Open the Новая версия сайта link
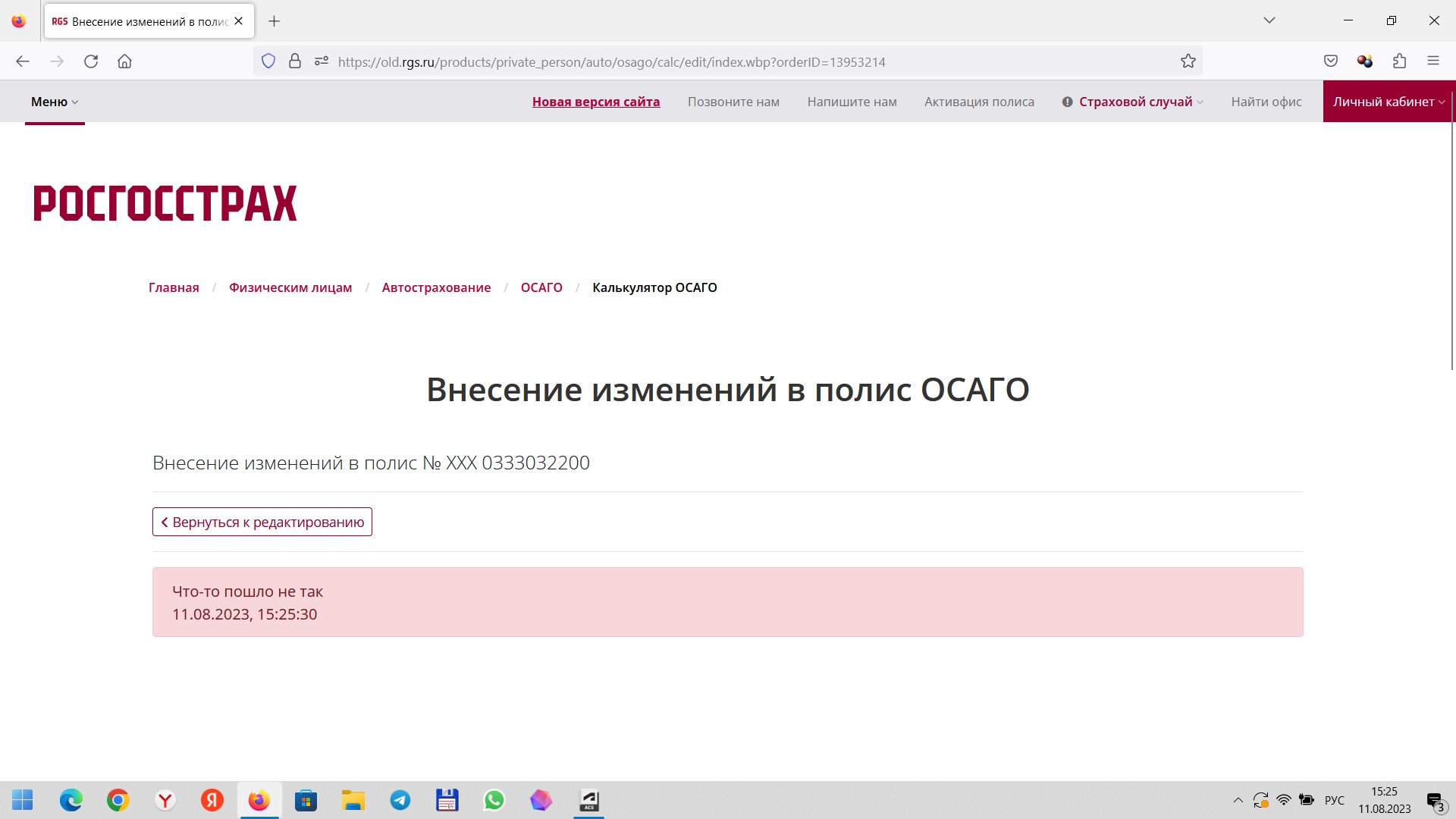 click(595, 102)
